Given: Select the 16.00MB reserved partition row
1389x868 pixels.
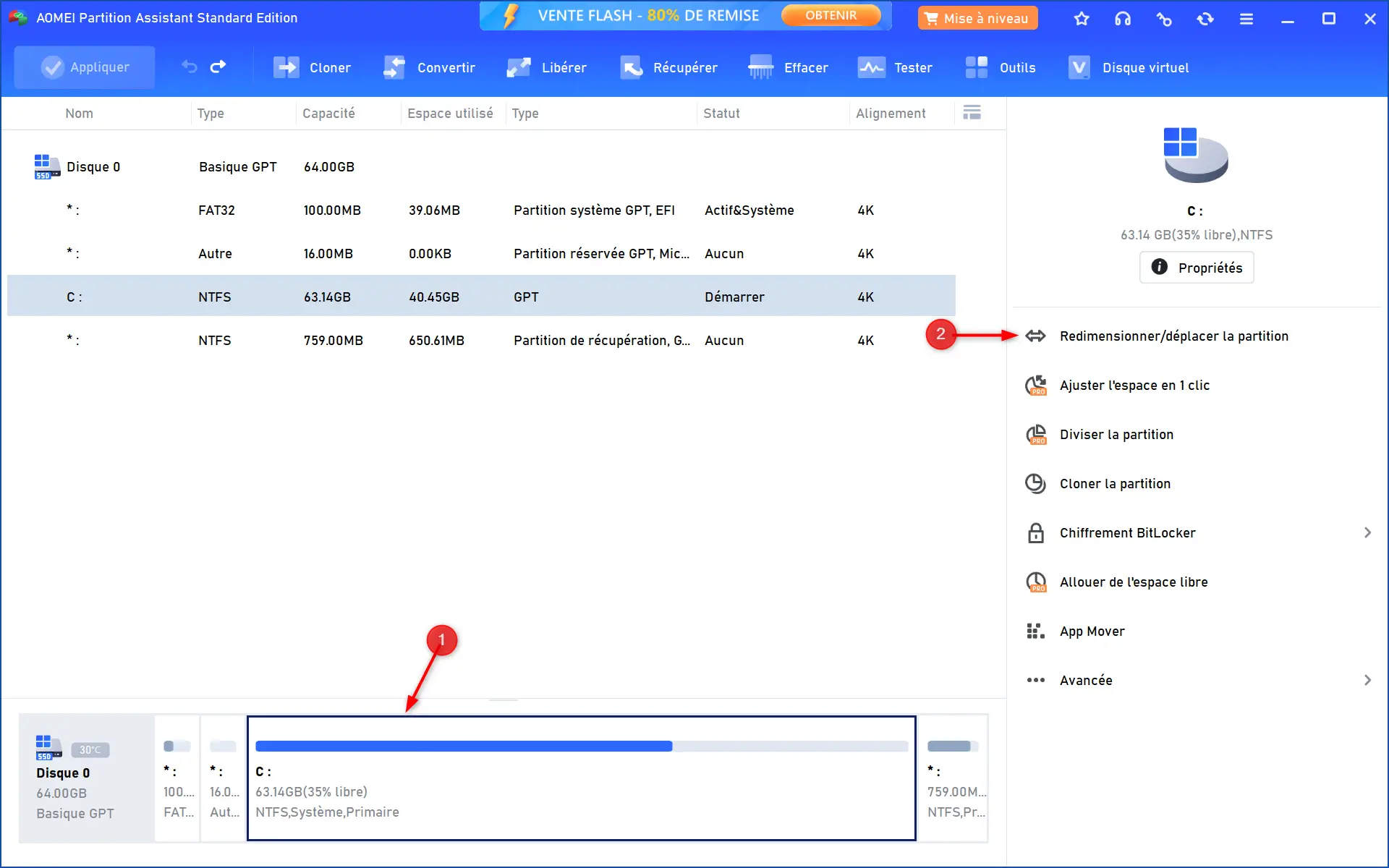Looking at the screenshot, I should coord(481,254).
